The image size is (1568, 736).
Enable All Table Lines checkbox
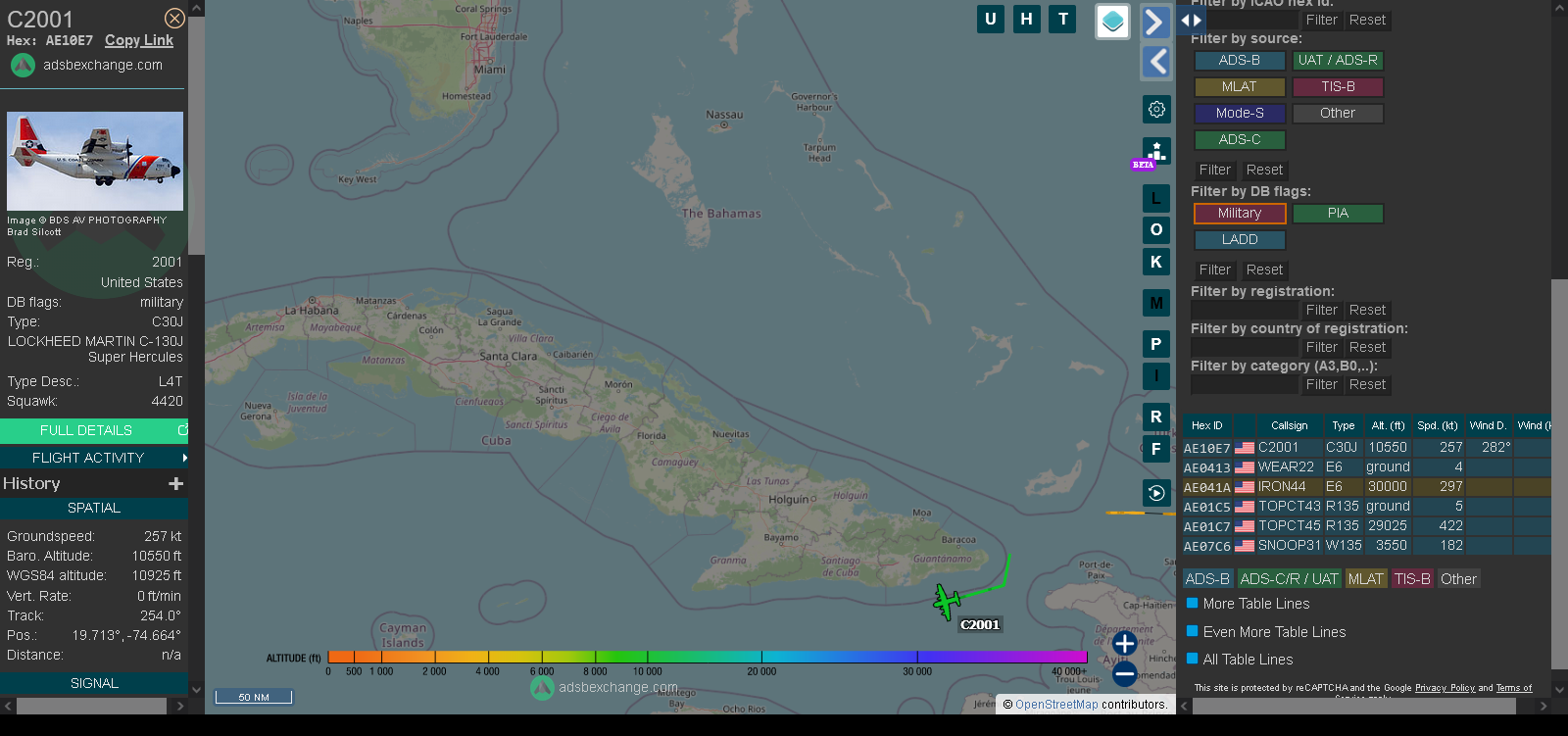1193,659
